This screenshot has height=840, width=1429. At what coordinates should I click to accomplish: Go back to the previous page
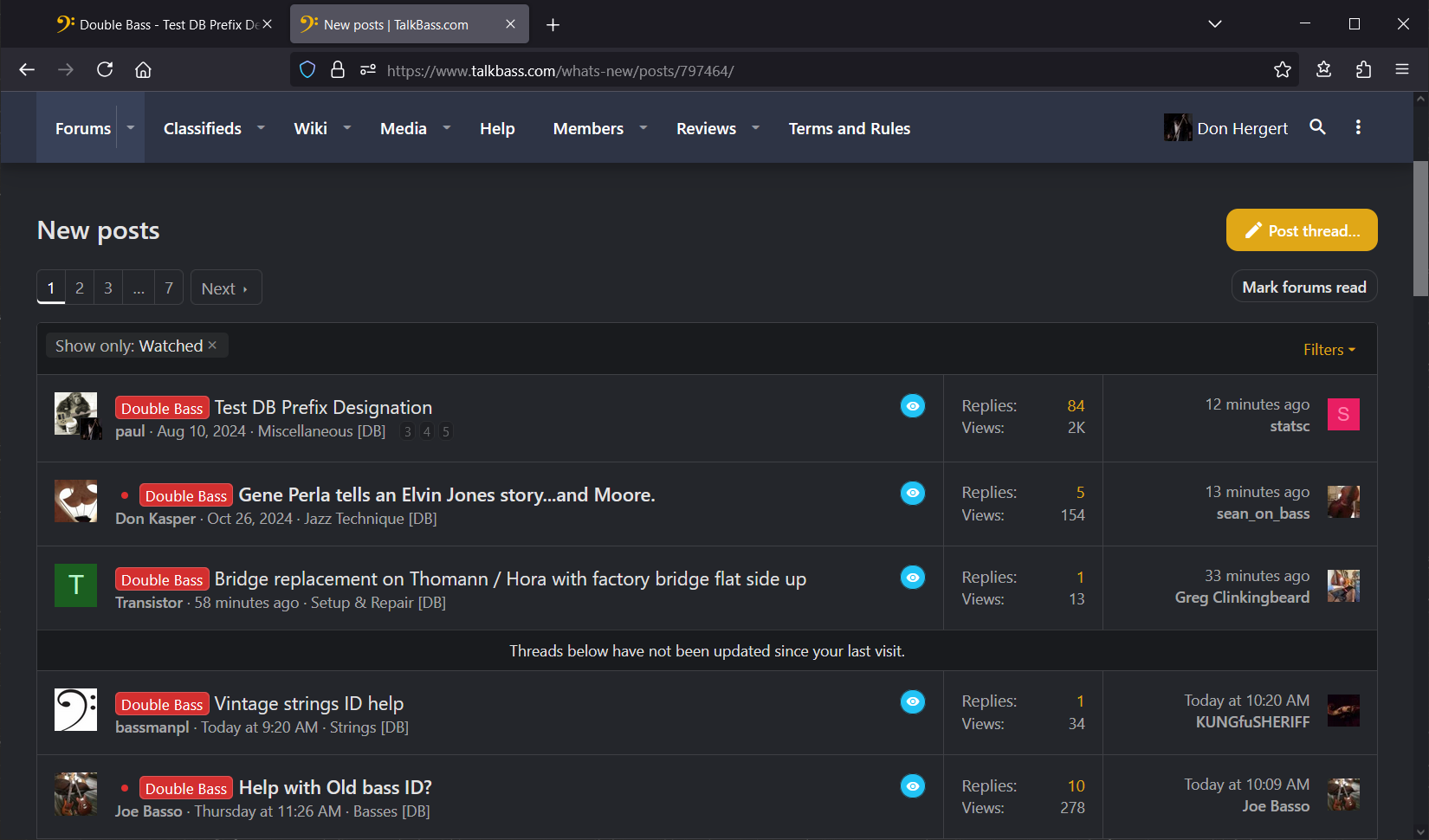pos(27,69)
